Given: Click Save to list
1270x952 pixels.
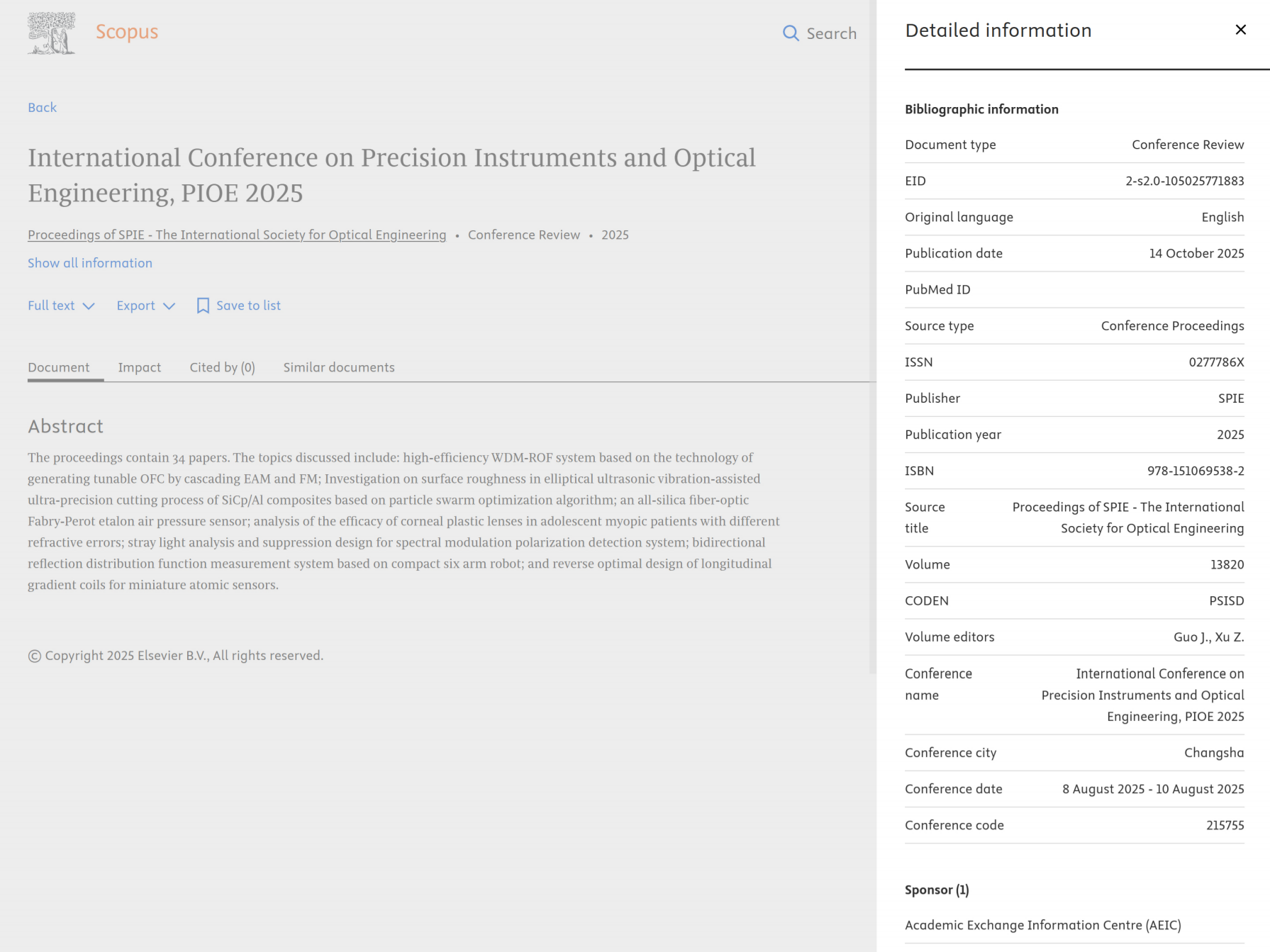Looking at the screenshot, I should click(x=248, y=306).
